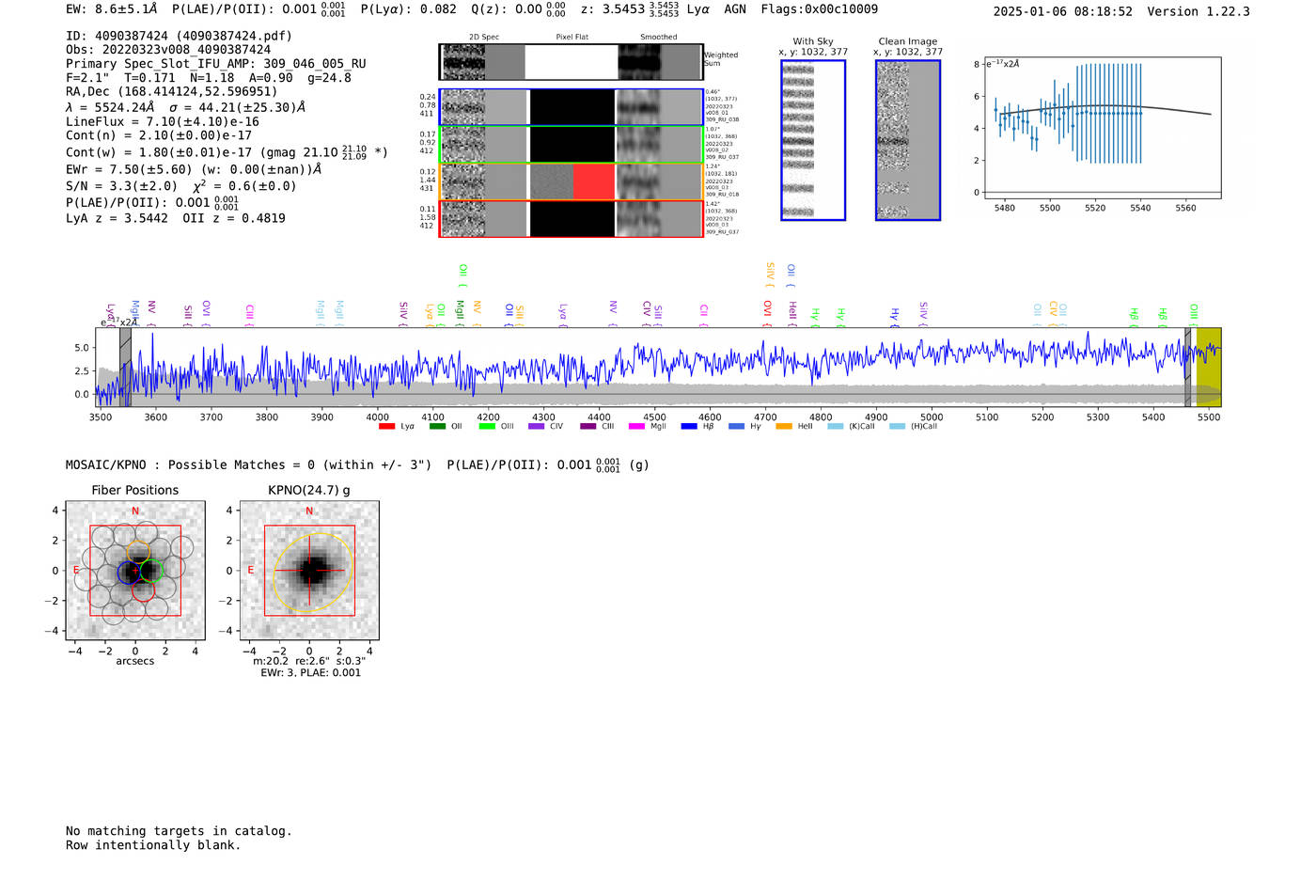The height and width of the screenshot is (896, 1316).
Task: Click the S/N = 3.3(±2.0) text
Action: point(121,186)
